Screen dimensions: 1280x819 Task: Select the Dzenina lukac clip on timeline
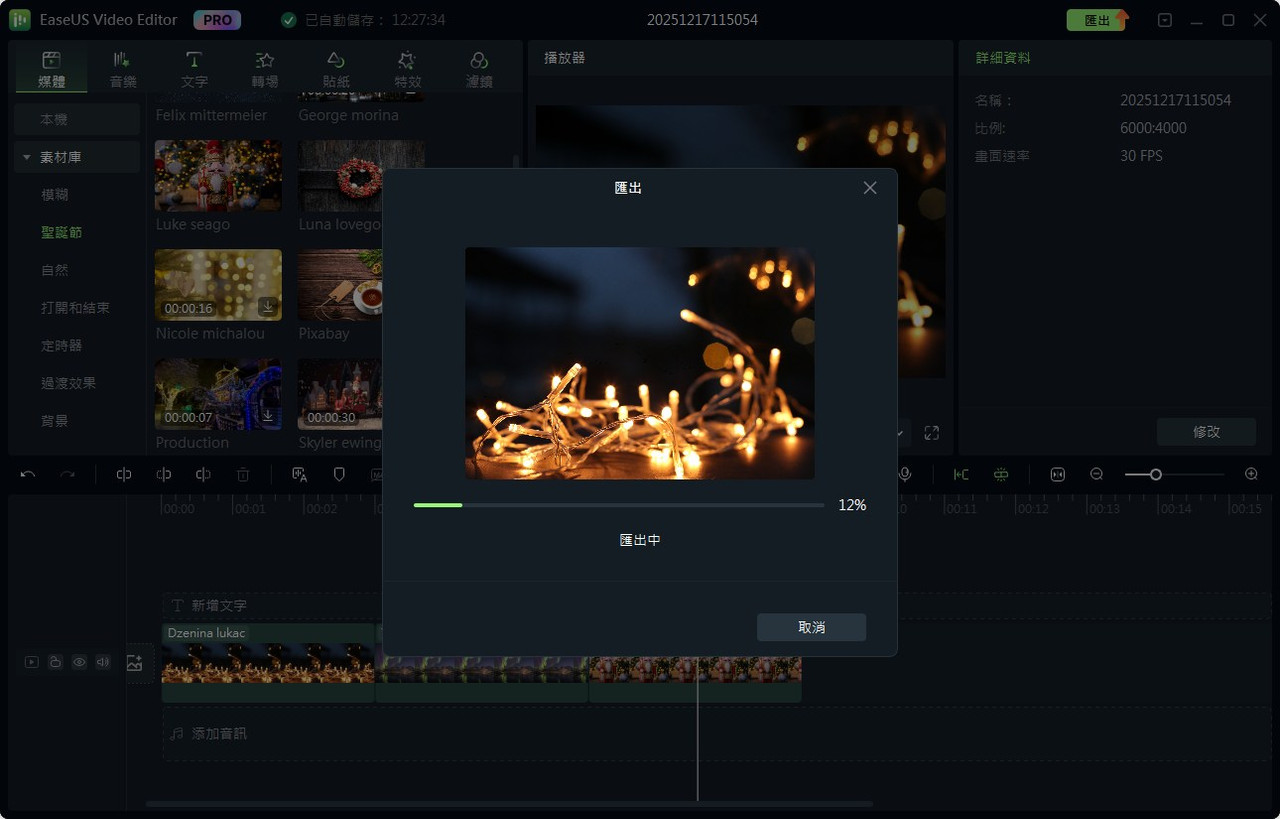click(x=268, y=663)
